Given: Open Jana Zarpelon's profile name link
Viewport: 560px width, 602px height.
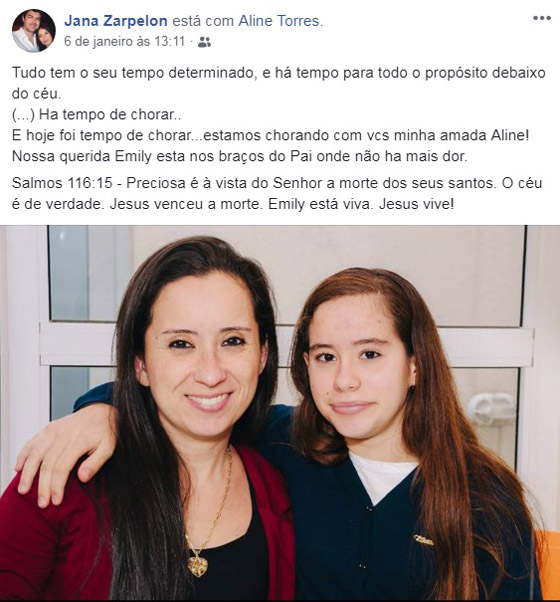Looking at the screenshot, I should pos(116,21).
